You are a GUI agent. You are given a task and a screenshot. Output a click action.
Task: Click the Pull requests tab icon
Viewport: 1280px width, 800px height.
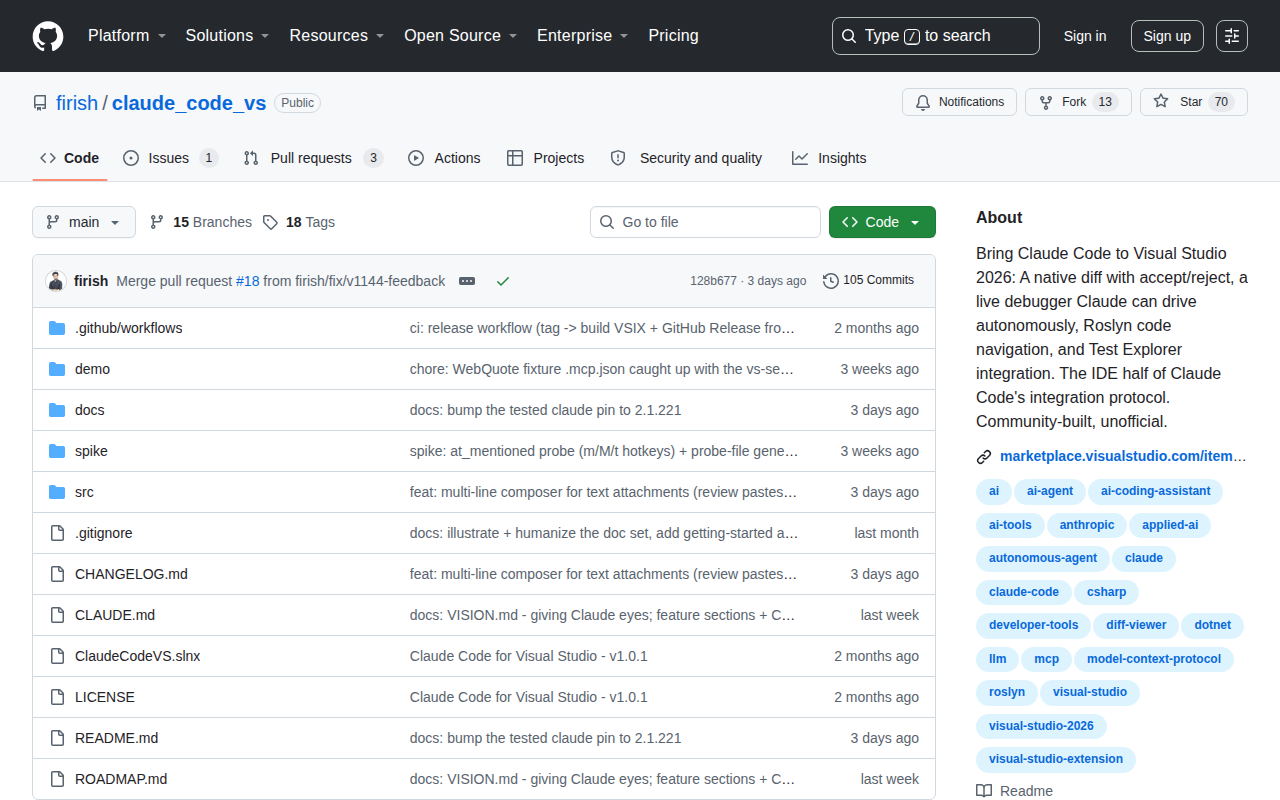pyautogui.click(x=251, y=158)
